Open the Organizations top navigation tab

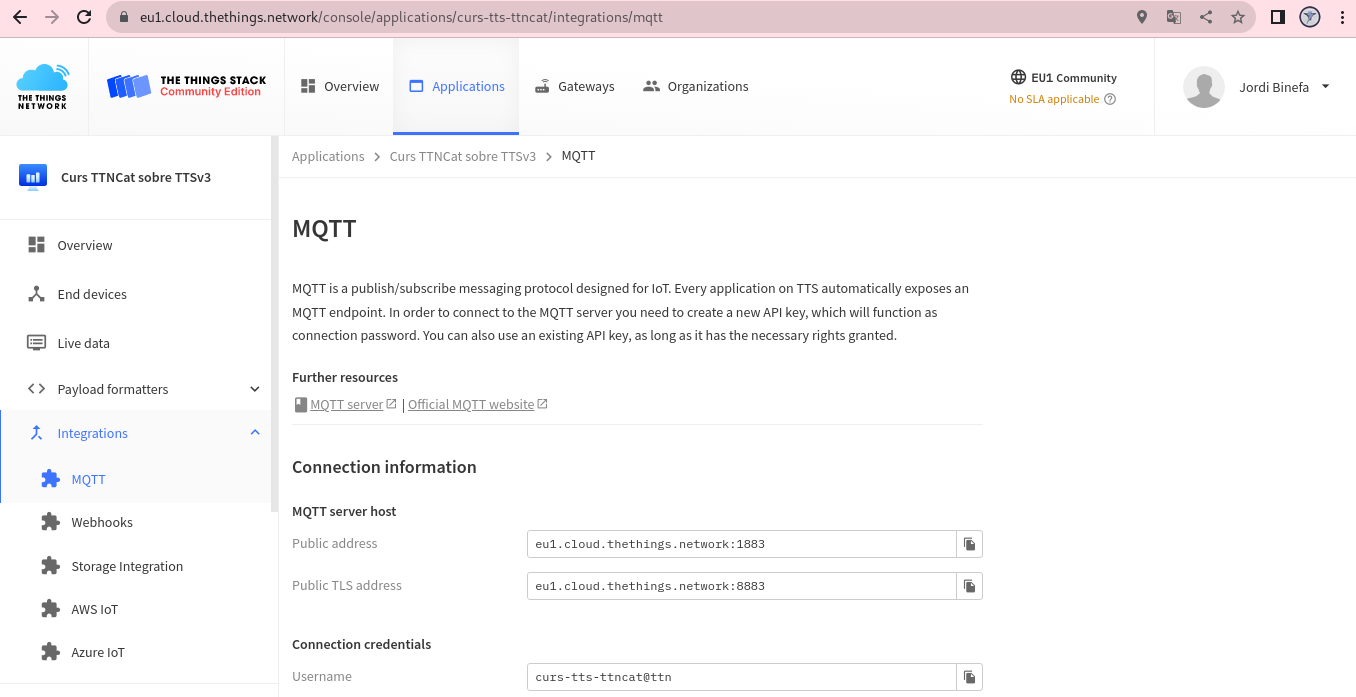pyautogui.click(x=695, y=87)
